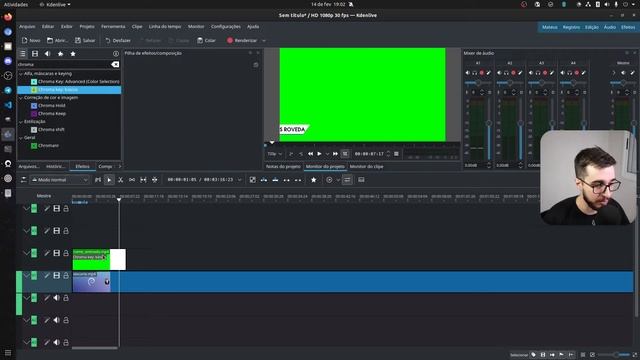
Task: Adjust the A1 horizontal balance slider
Action: point(478,83)
